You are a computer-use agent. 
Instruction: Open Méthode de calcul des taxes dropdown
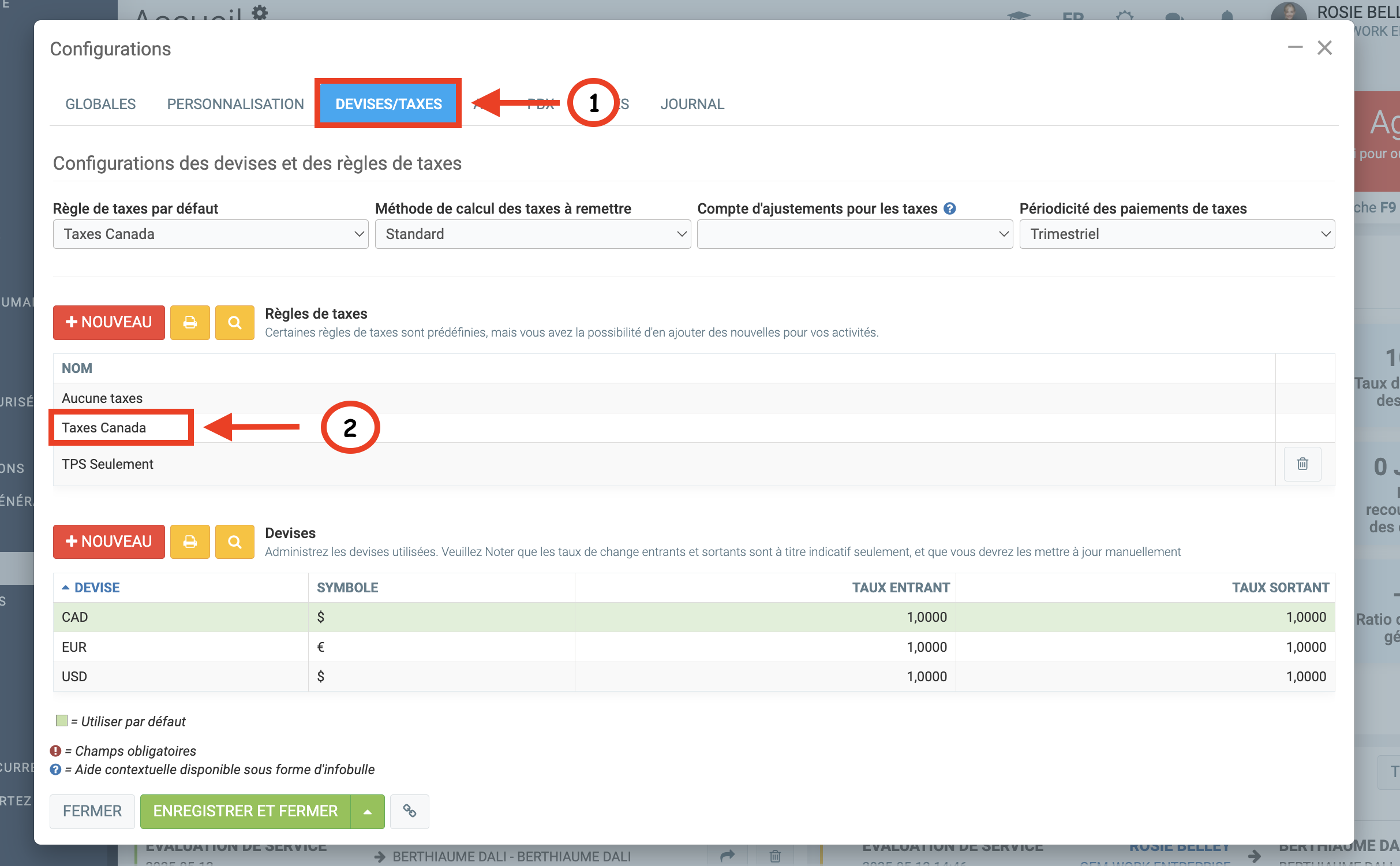[532, 234]
